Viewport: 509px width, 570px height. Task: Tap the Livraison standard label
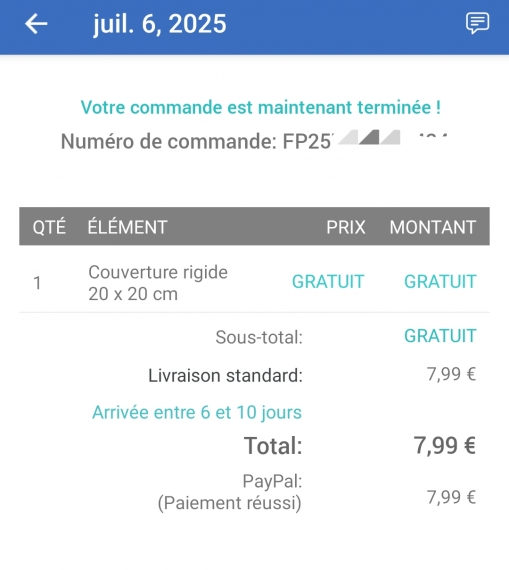[x=225, y=376]
